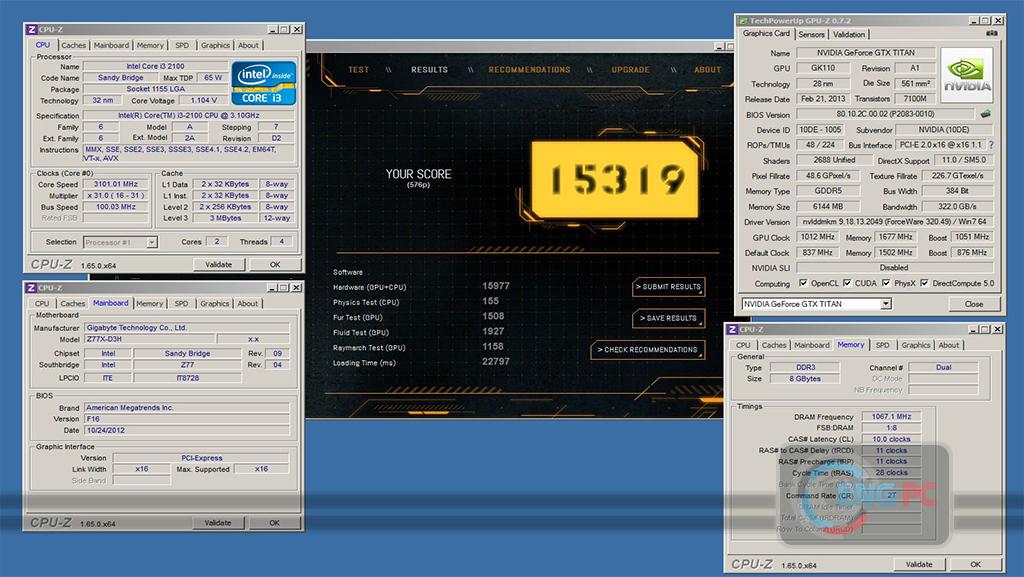1024x577 pixels.
Task: Click the Z icon of the top-left CPU-Z window
Action: click(x=31, y=29)
